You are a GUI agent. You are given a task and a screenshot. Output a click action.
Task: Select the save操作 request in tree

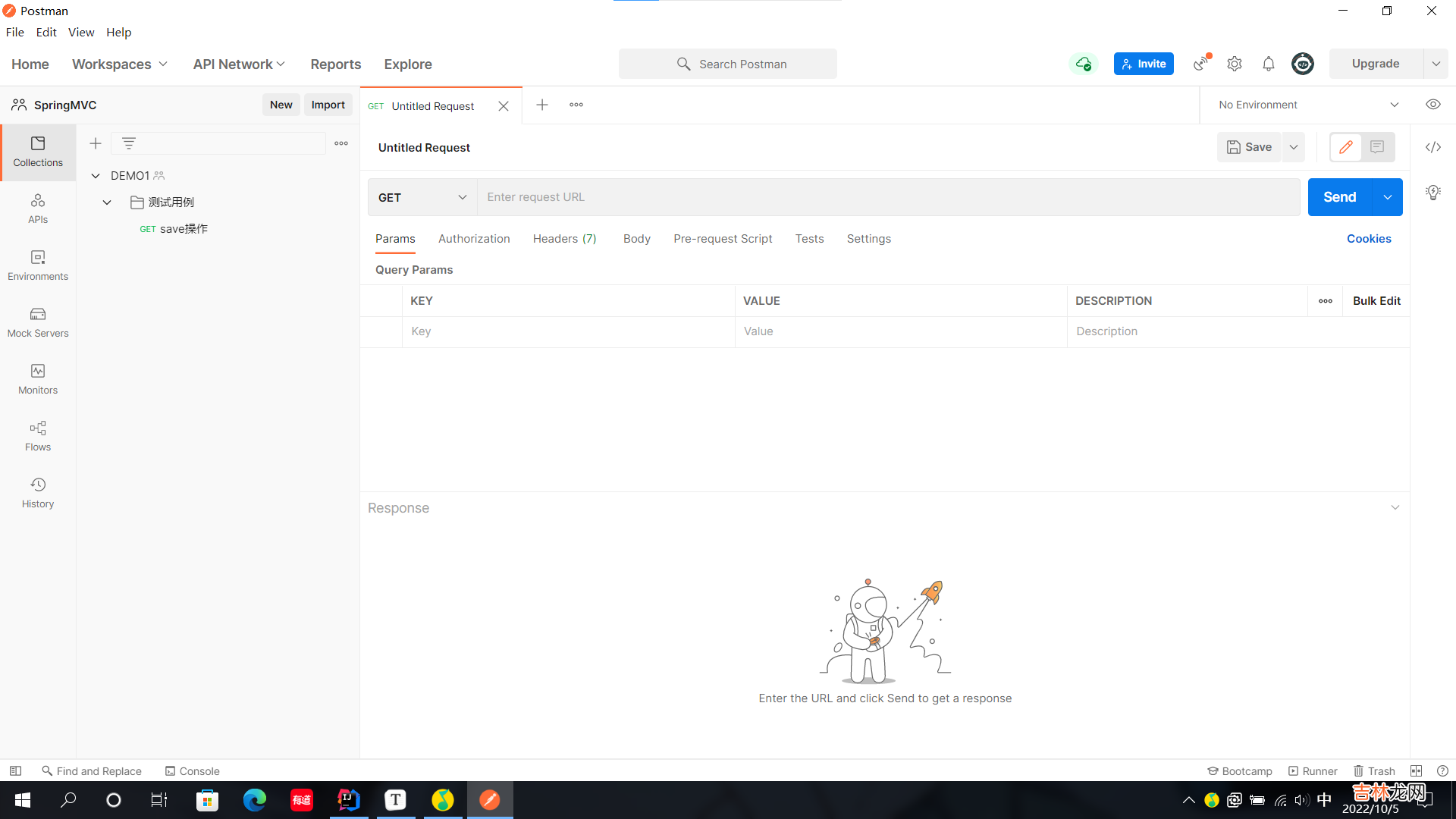tap(184, 229)
